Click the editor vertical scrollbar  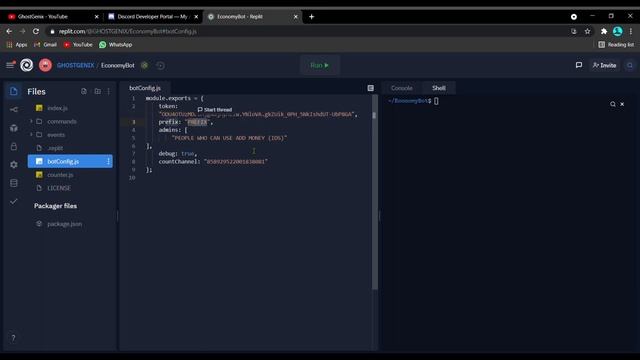point(374,192)
